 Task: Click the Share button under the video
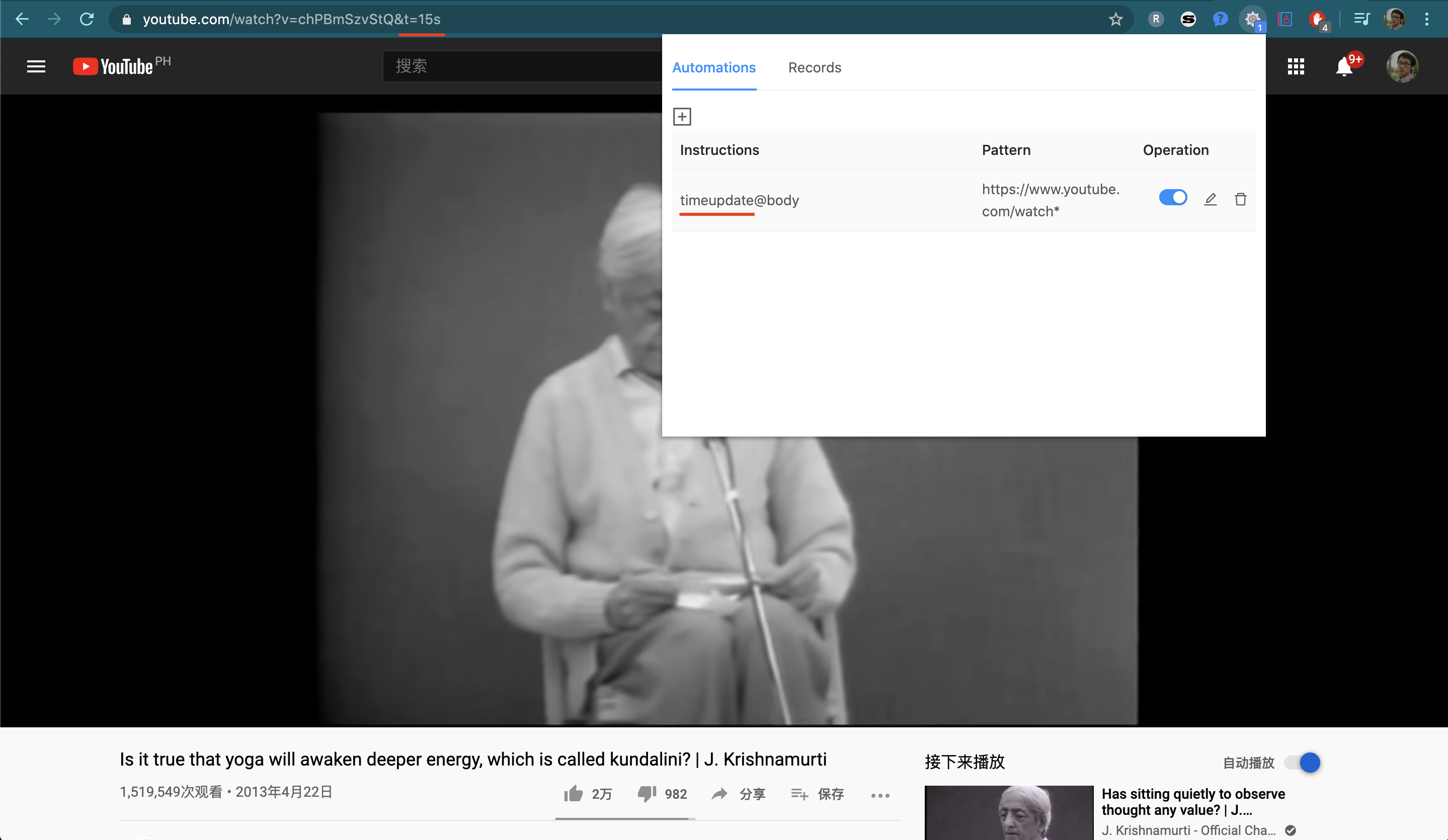click(x=739, y=794)
